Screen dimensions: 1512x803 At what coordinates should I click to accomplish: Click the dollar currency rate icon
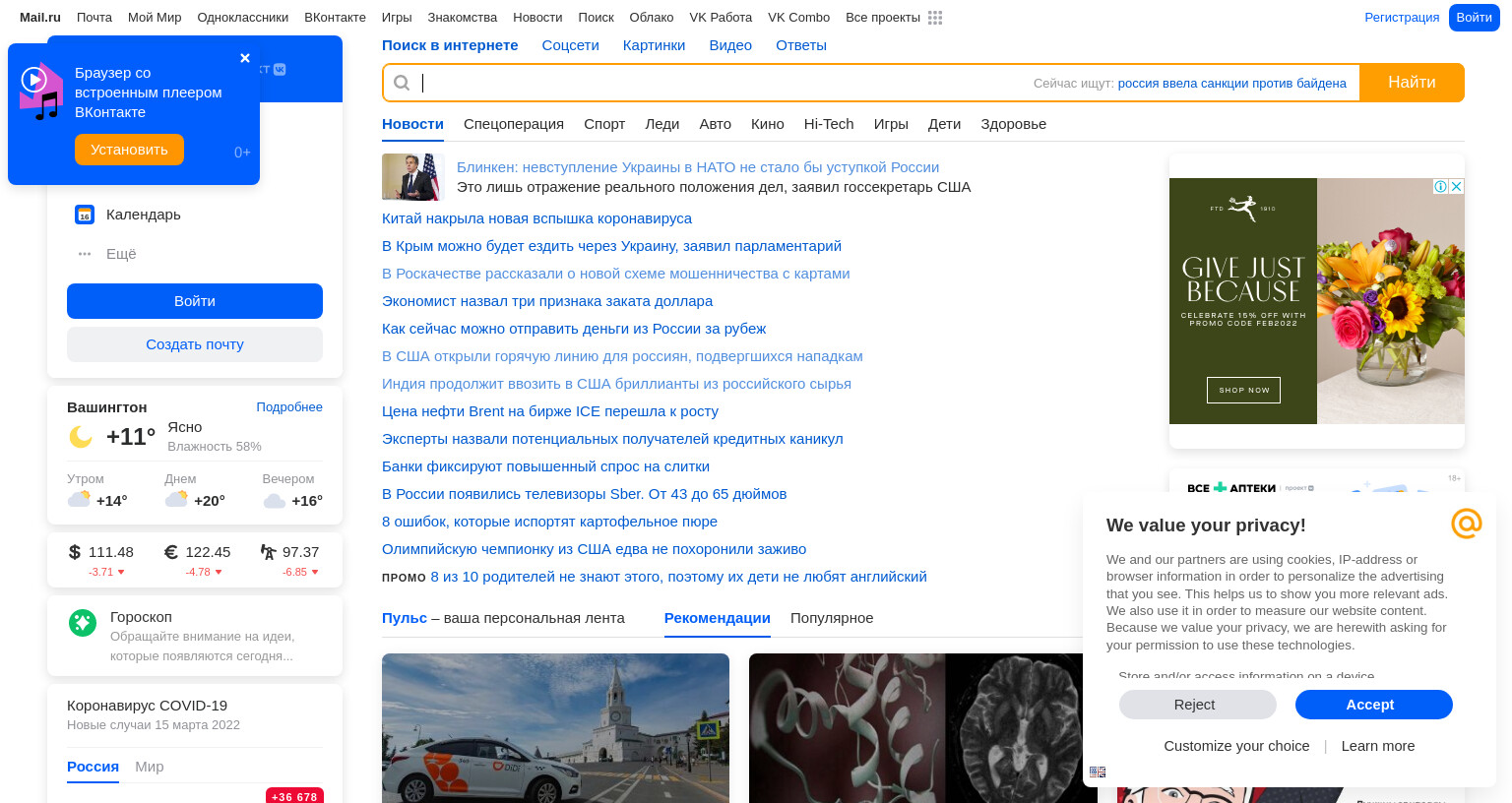coord(75,552)
